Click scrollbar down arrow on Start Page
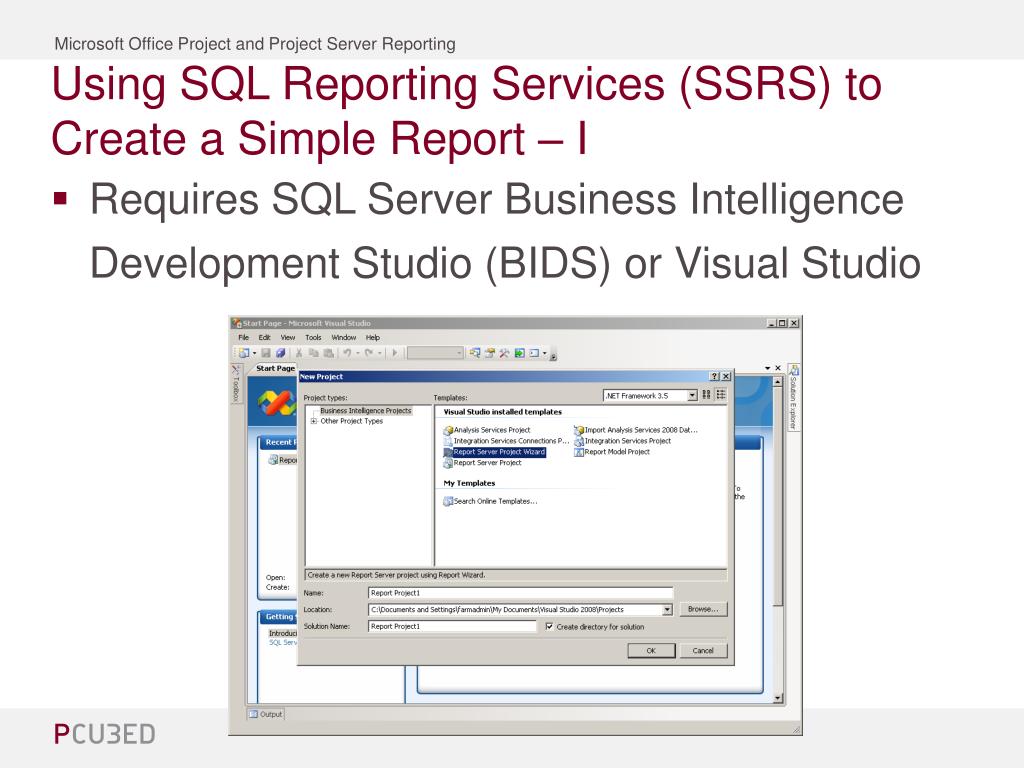The width and height of the screenshot is (1024, 768). pos(777,698)
